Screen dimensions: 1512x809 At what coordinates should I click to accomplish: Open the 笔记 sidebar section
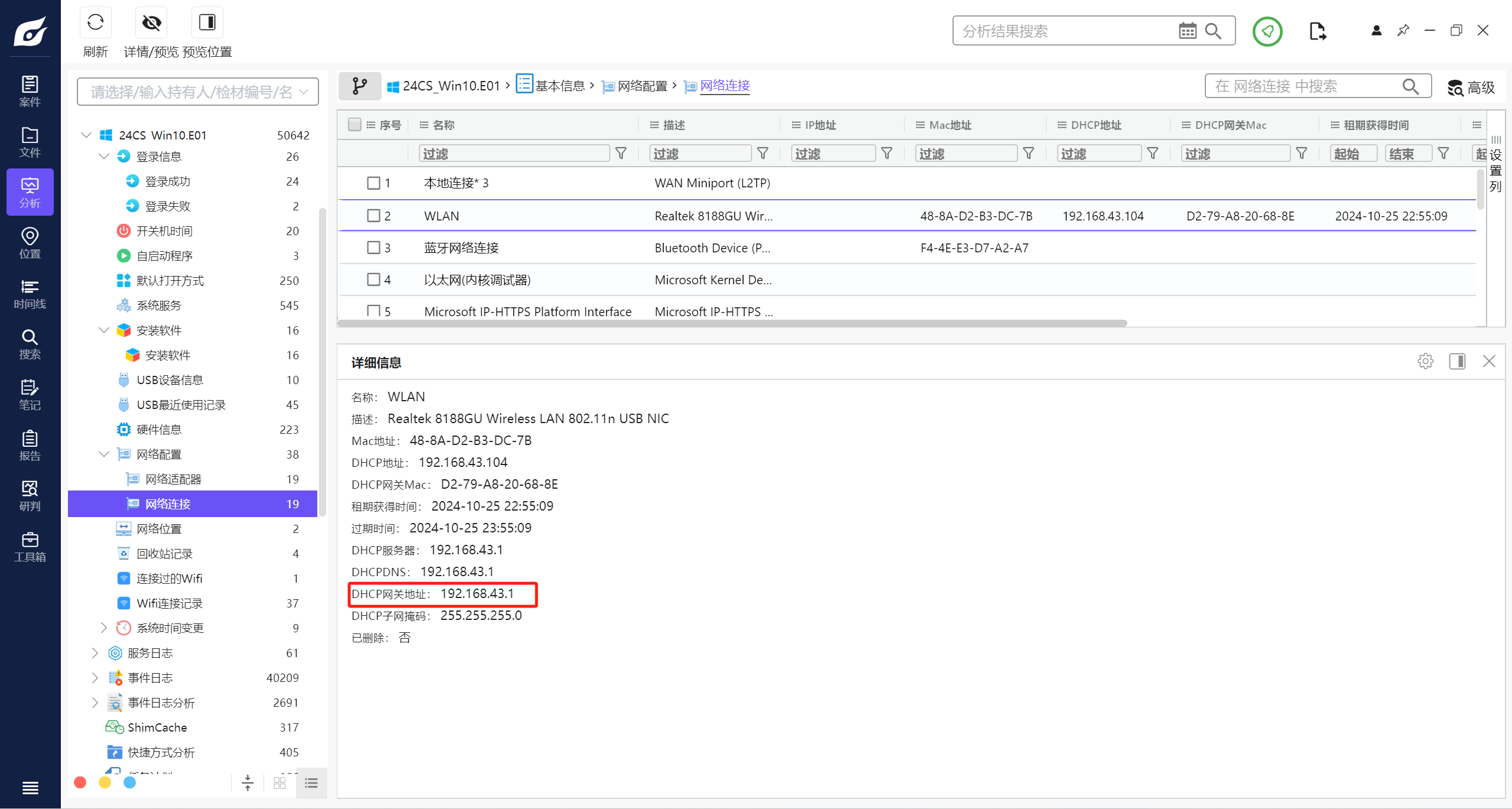pos(30,395)
